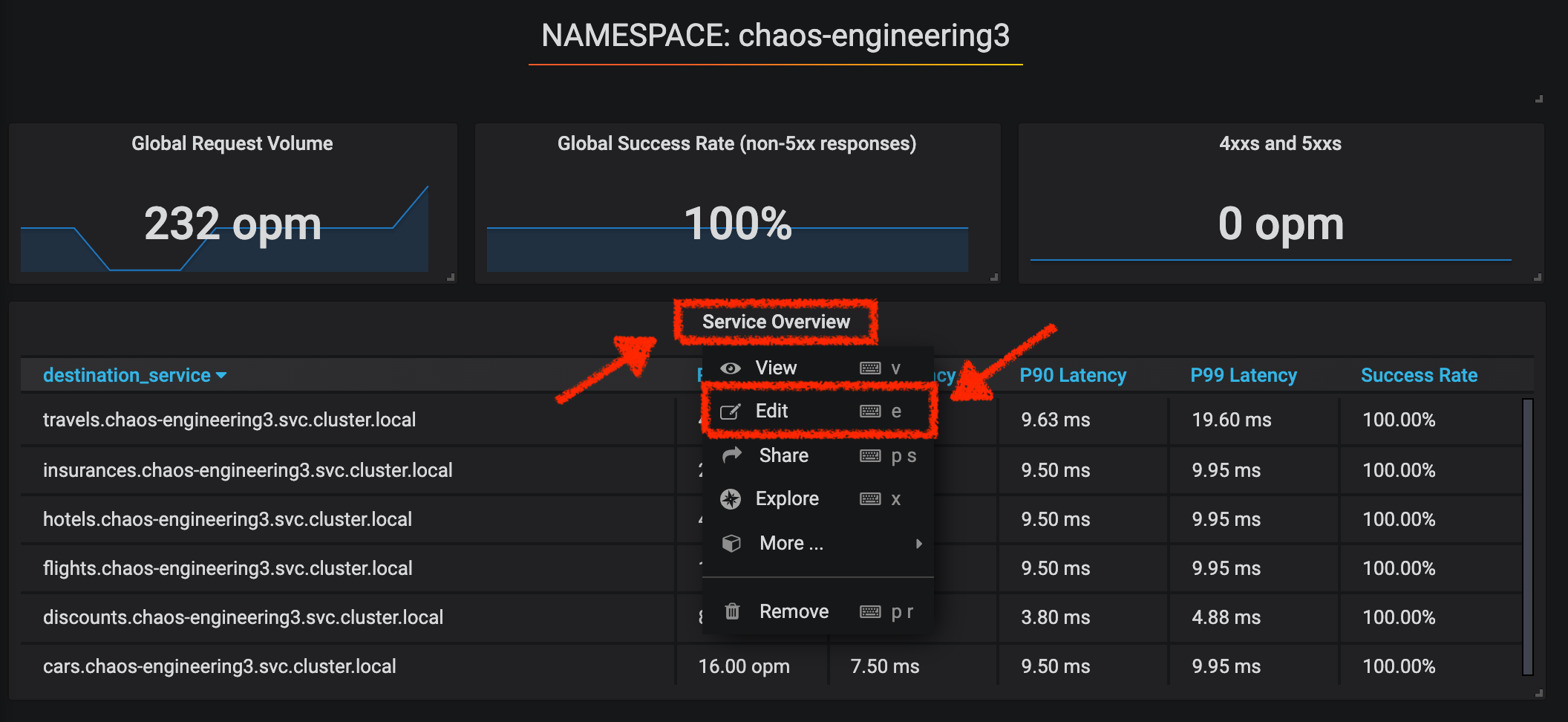
Task: Click 9.95 ms P99 latency for insurances
Action: (x=1226, y=470)
